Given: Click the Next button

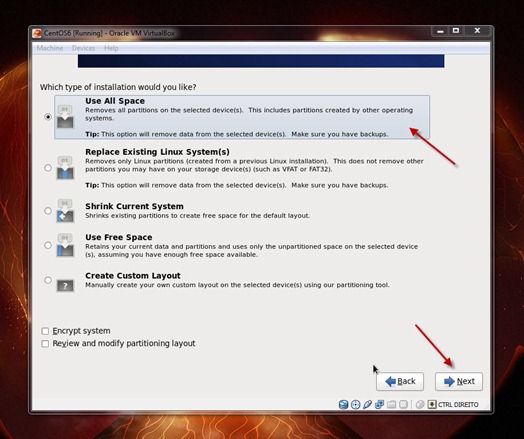Looking at the screenshot, I should pos(459,382).
